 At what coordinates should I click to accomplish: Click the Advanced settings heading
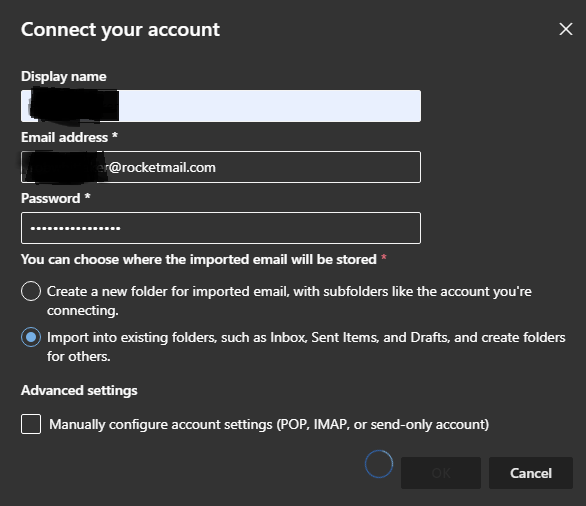(x=79, y=391)
